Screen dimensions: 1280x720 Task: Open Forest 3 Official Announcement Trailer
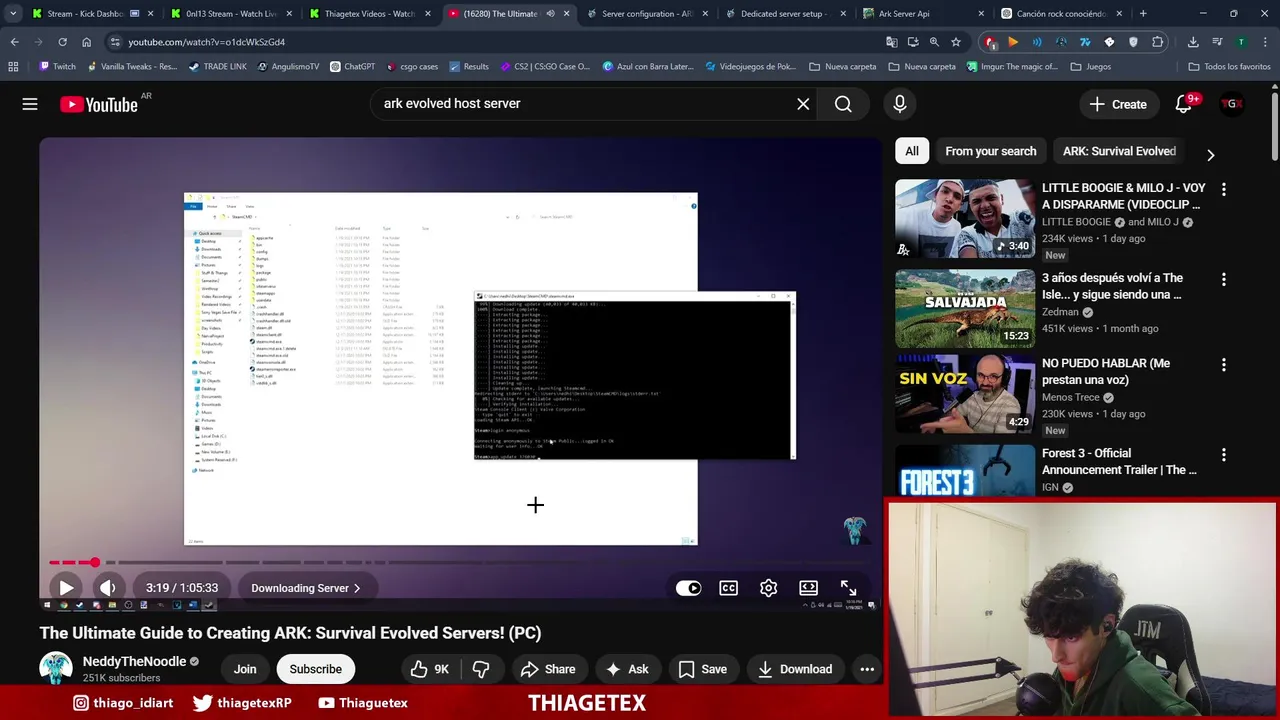[1119, 461]
